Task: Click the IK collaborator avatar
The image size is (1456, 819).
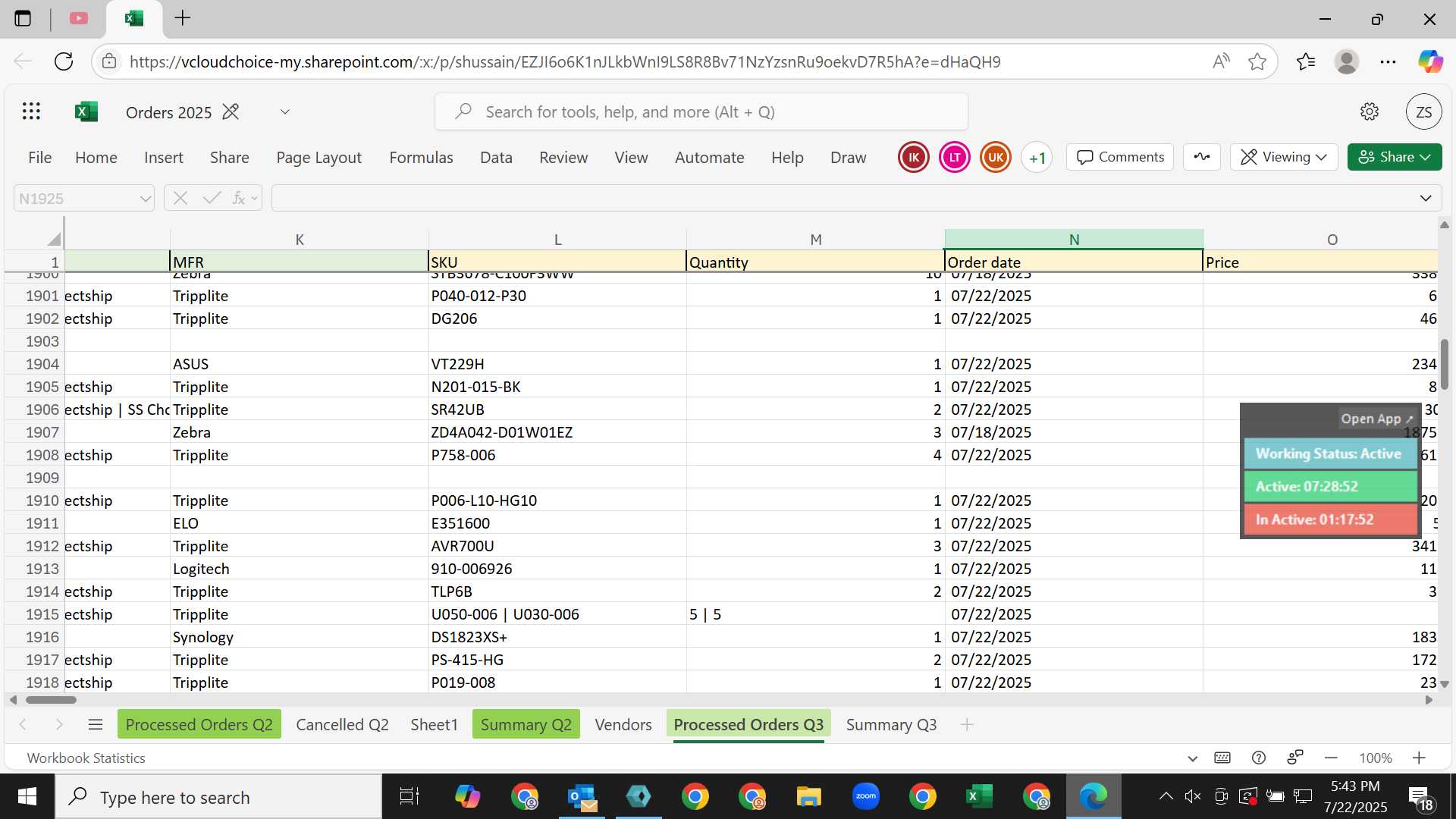Action: coord(914,158)
